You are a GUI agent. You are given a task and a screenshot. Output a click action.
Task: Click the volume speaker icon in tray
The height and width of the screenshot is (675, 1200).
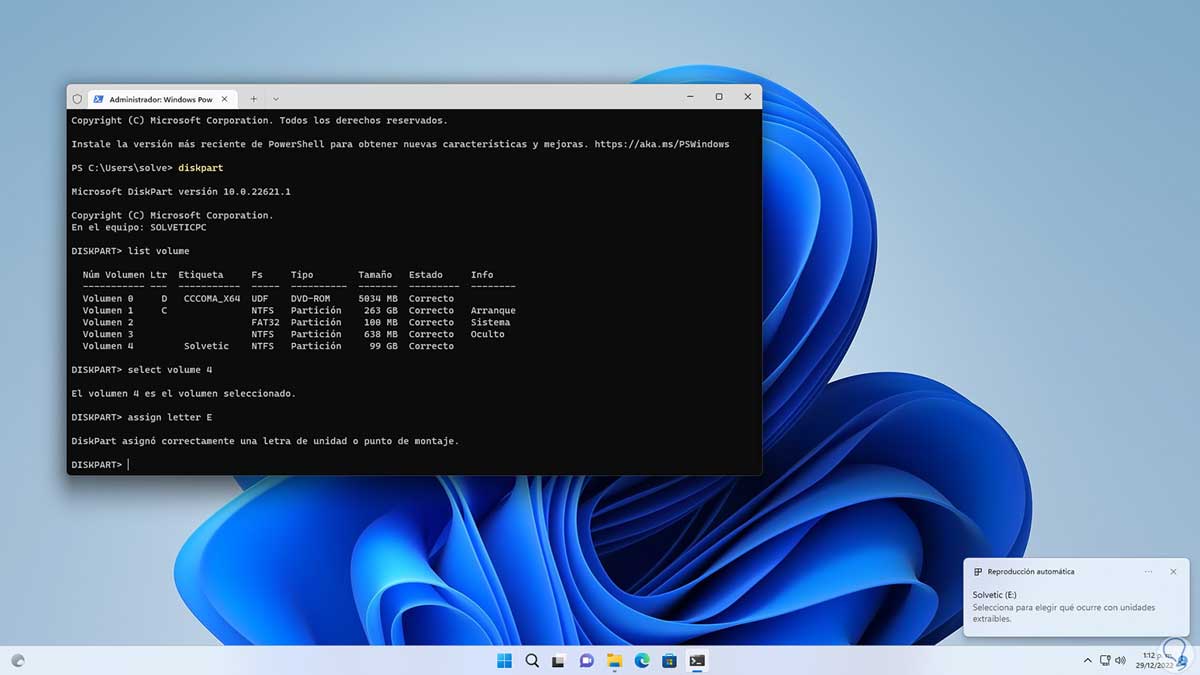click(x=1120, y=660)
